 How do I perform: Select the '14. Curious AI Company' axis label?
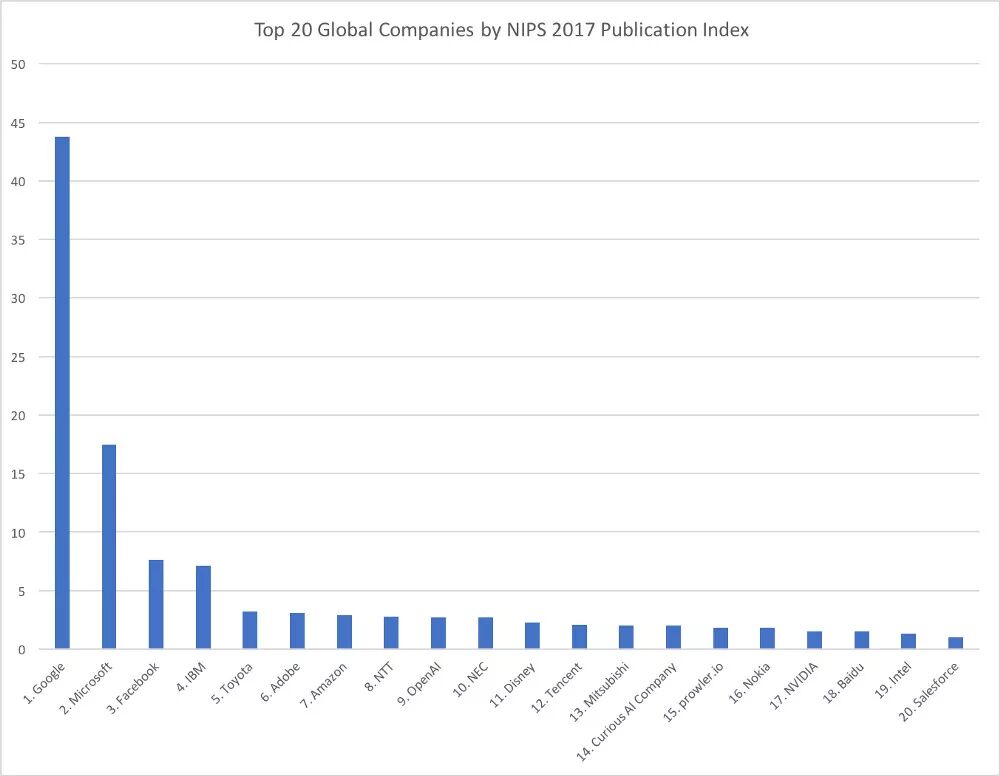point(627,712)
